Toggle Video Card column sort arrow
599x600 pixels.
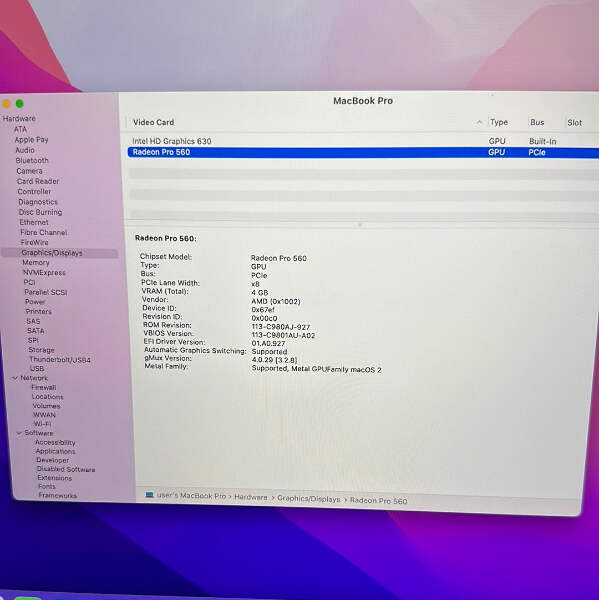pyautogui.click(x=479, y=122)
